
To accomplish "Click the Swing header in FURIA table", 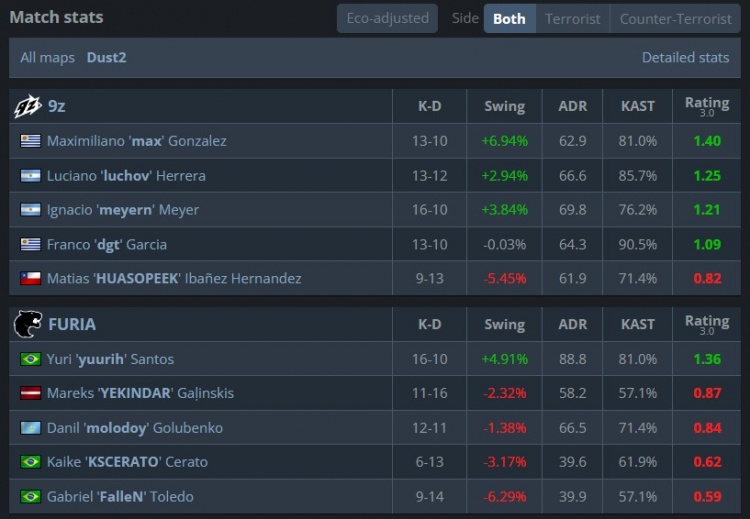I will tap(505, 324).
